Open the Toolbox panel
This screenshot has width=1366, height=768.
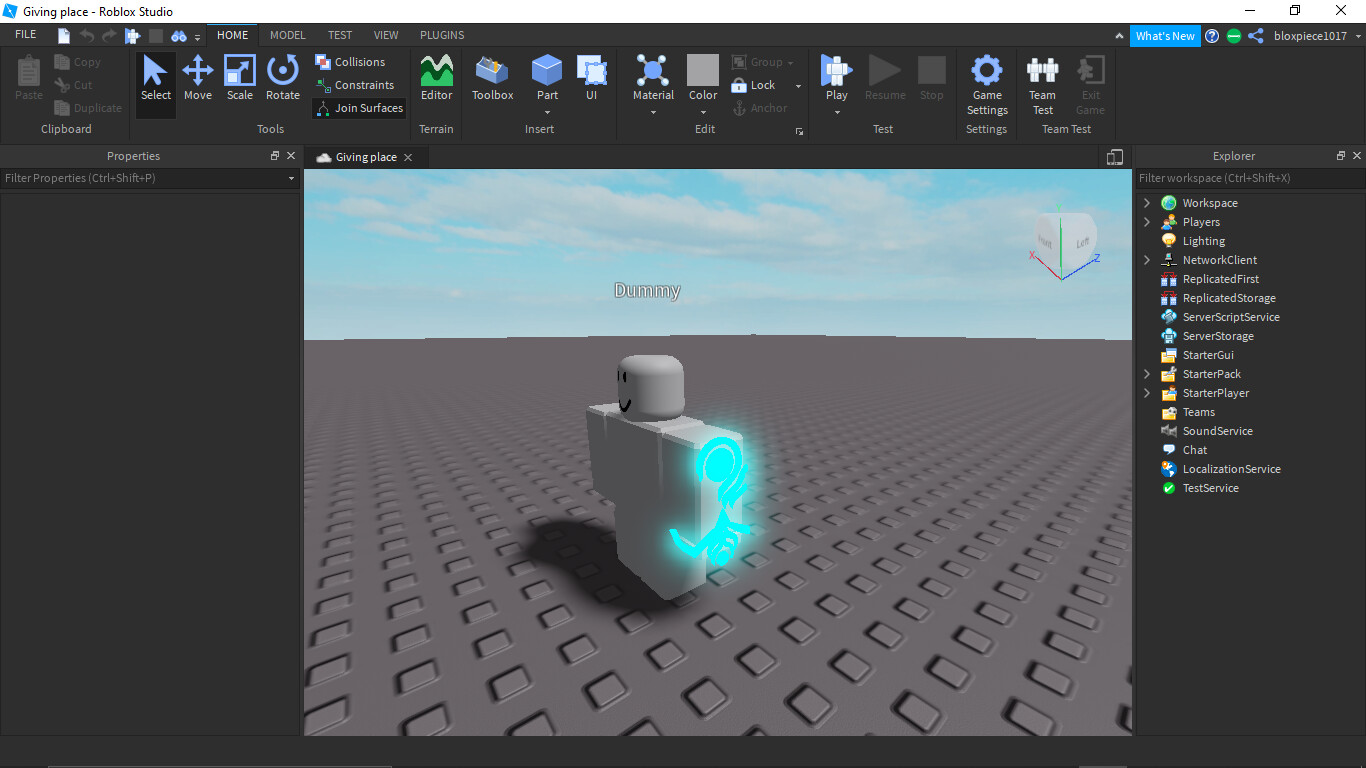coord(492,79)
